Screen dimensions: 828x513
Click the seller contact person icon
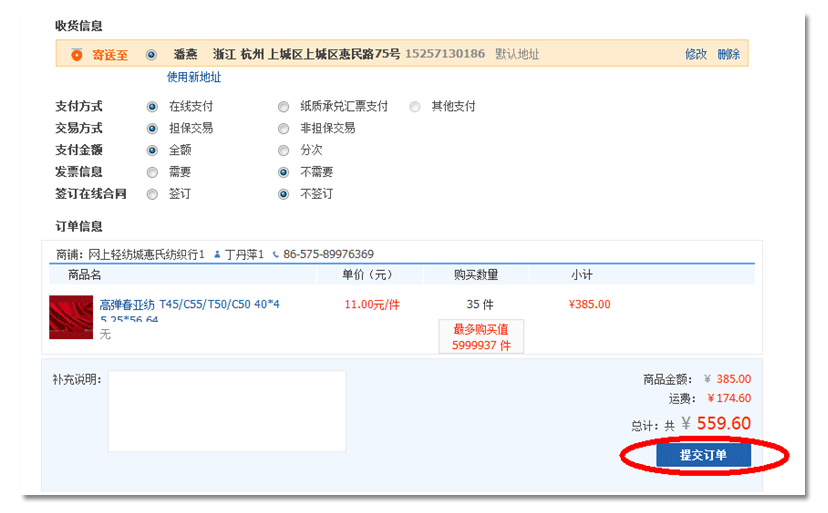217,254
